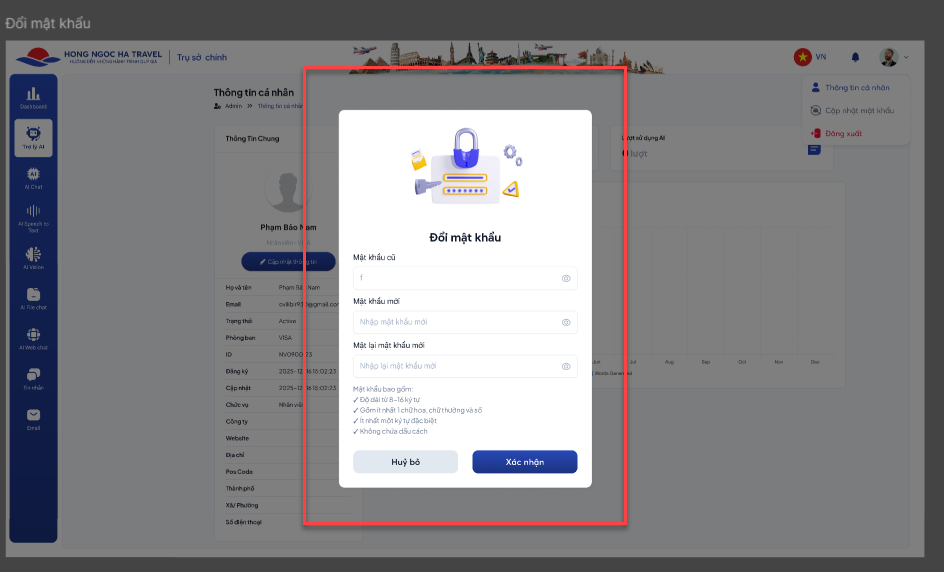Confirm with the Xác nhận button

point(524,462)
